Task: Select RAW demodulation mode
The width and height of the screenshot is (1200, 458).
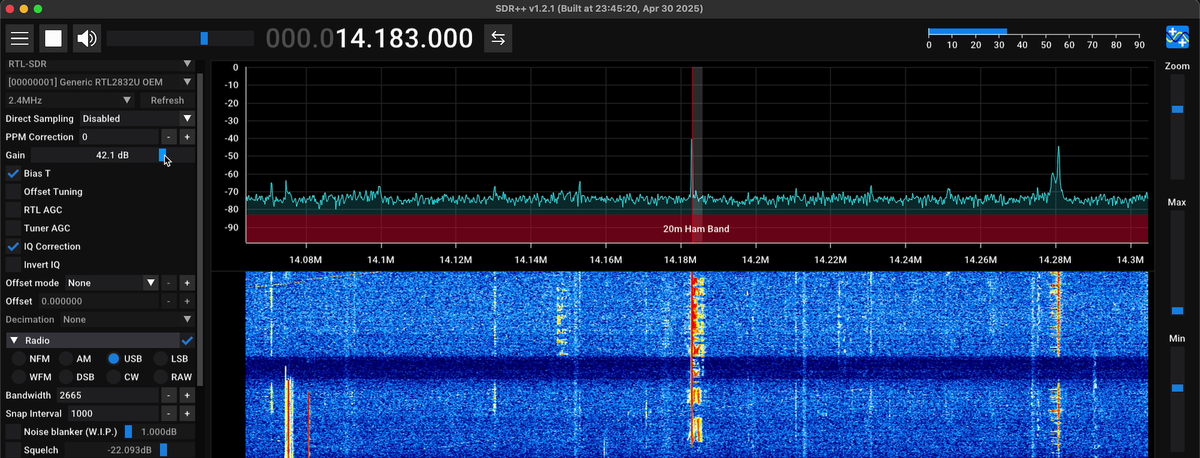Action: [x=161, y=377]
